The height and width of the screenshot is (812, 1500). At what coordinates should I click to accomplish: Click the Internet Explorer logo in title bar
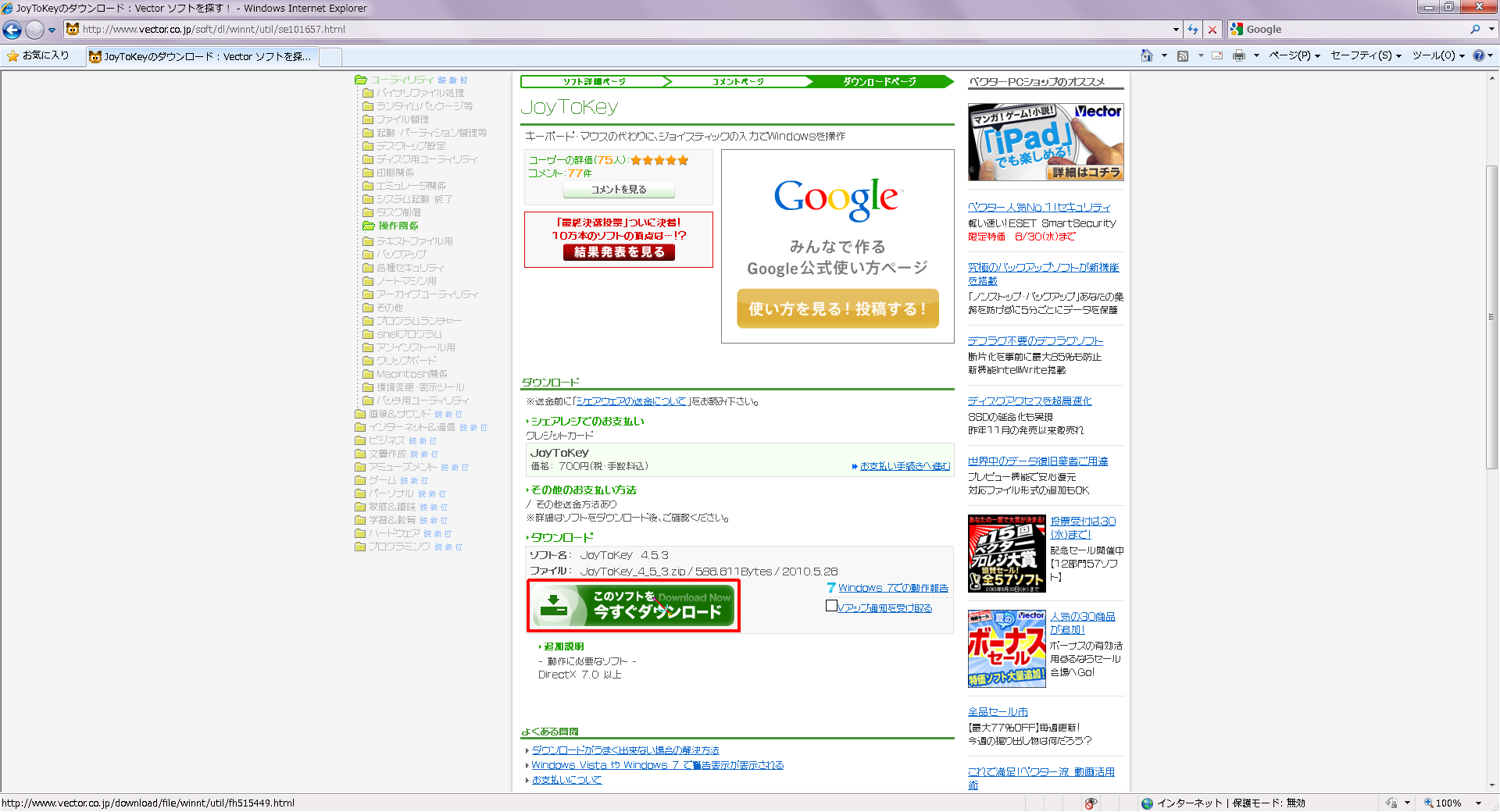(x=7, y=8)
